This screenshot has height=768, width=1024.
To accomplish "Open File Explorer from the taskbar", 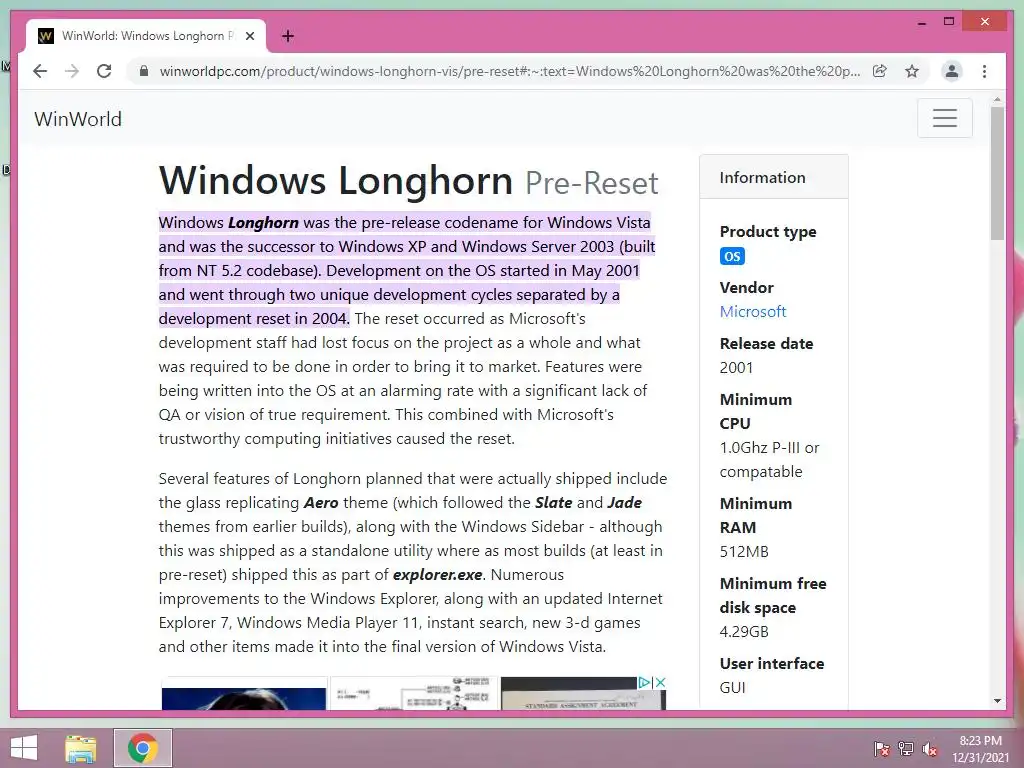I will coord(81,748).
